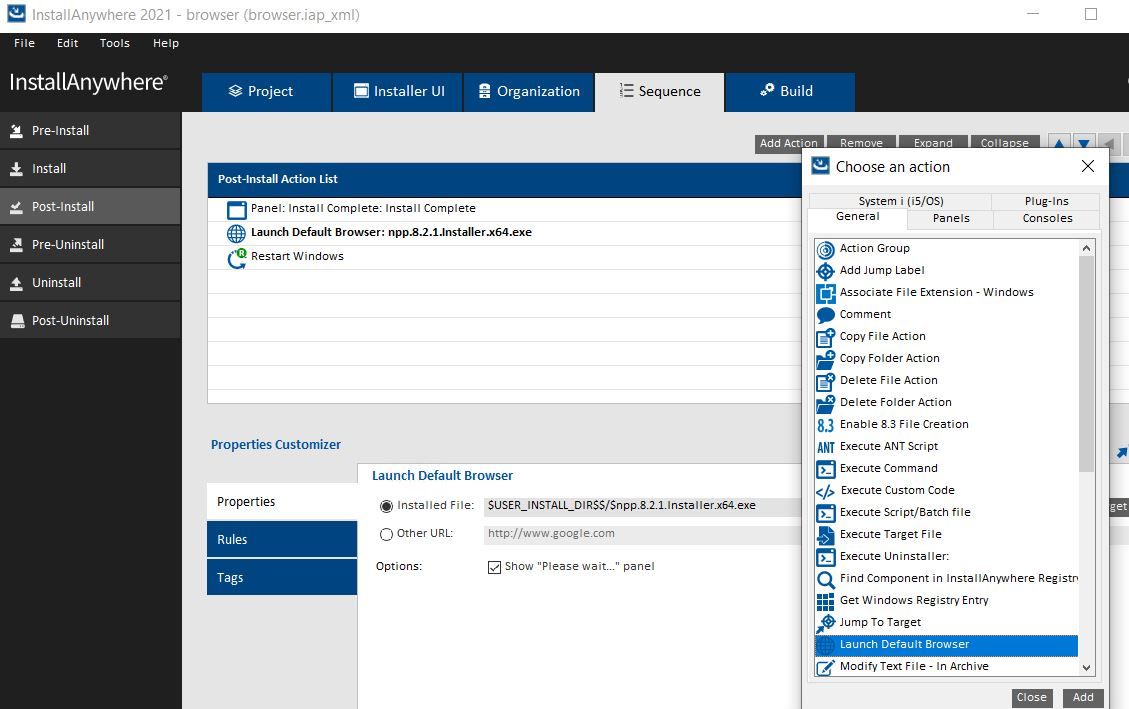The width and height of the screenshot is (1129, 709).
Task: Click the Add Action button
Action: (788, 143)
